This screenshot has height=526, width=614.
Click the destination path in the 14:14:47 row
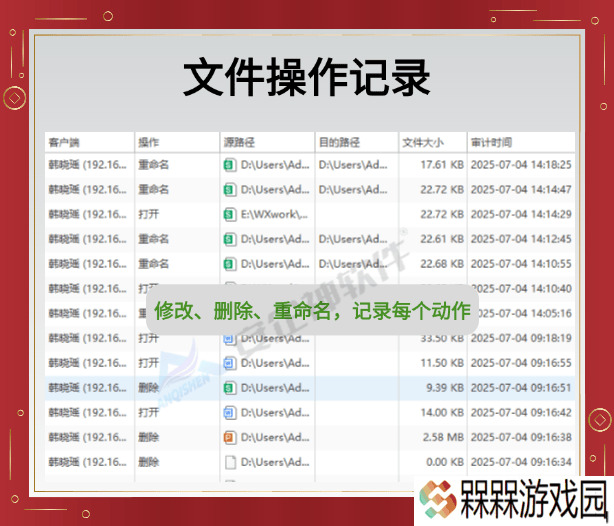(x=353, y=190)
